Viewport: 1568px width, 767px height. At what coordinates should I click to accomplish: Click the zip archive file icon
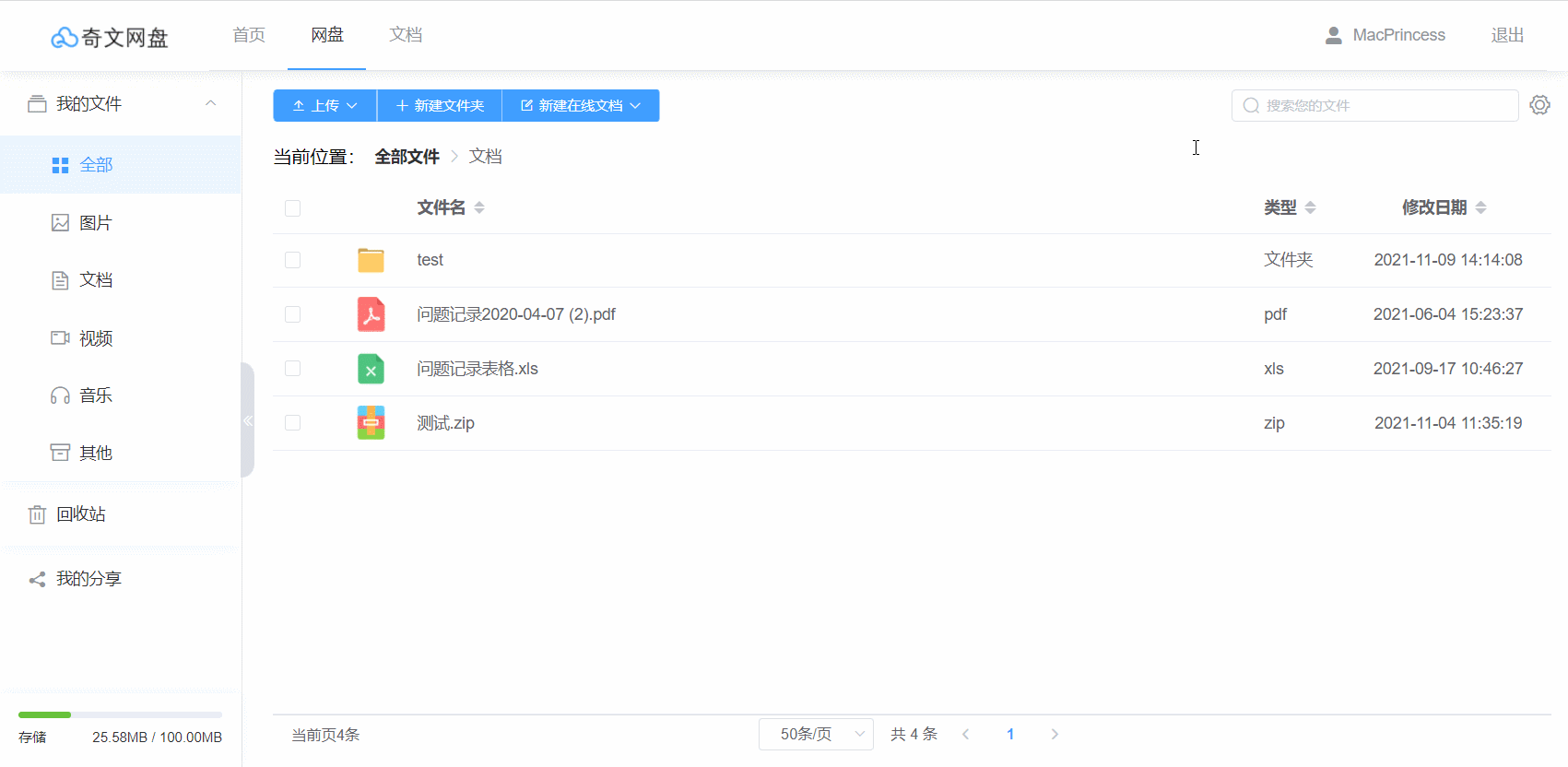click(371, 423)
